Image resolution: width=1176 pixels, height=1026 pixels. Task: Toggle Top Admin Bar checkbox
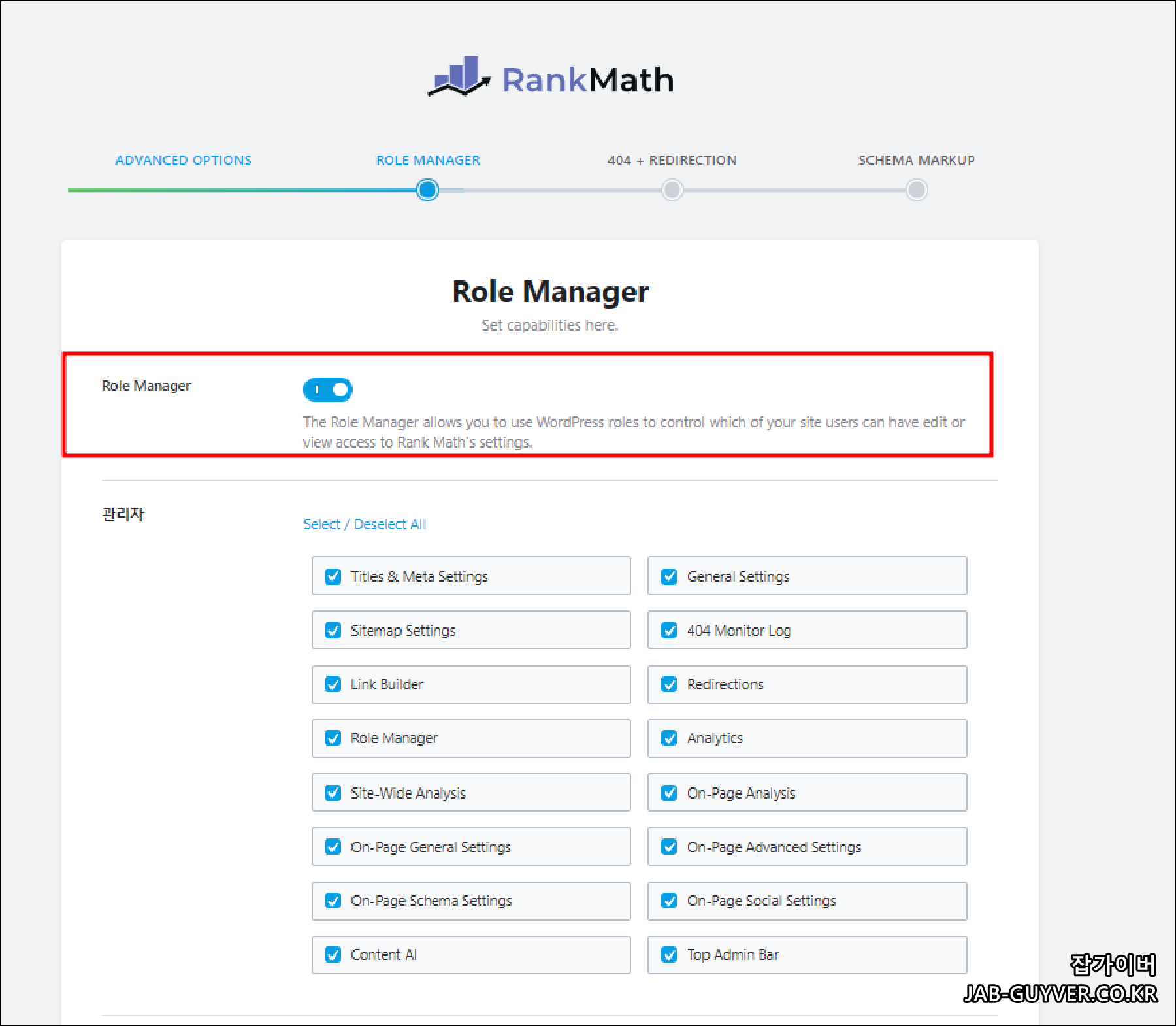coord(669,955)
